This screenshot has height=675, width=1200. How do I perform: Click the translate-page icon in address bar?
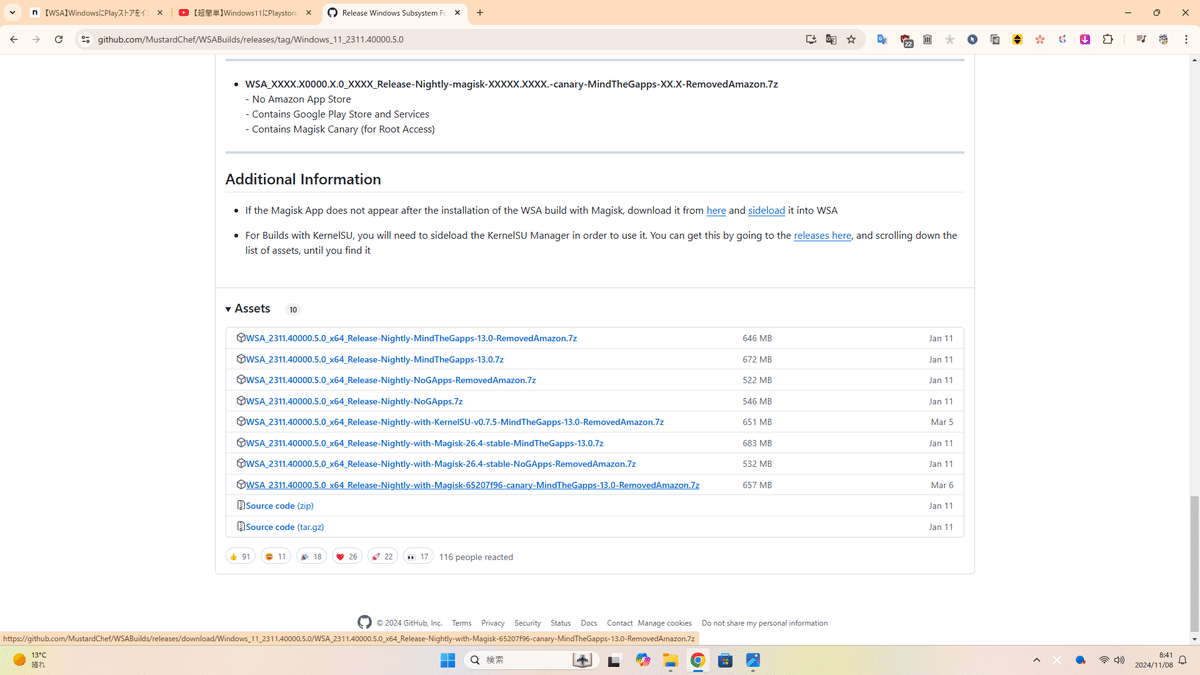(x=831, y=39)
